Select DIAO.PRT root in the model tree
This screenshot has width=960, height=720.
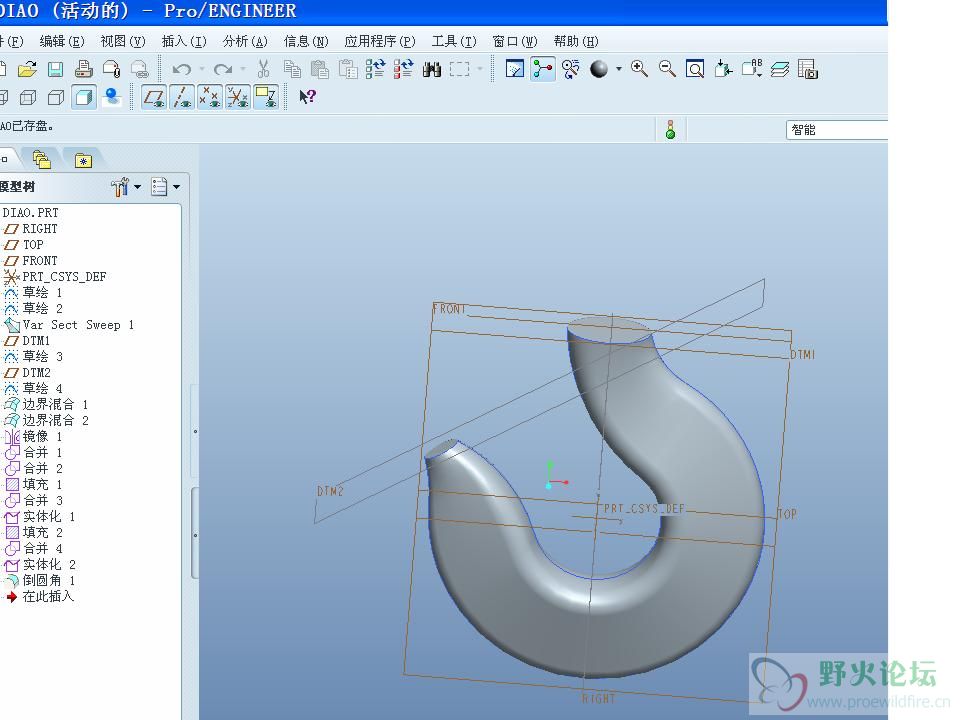click(x=31, y=212)
